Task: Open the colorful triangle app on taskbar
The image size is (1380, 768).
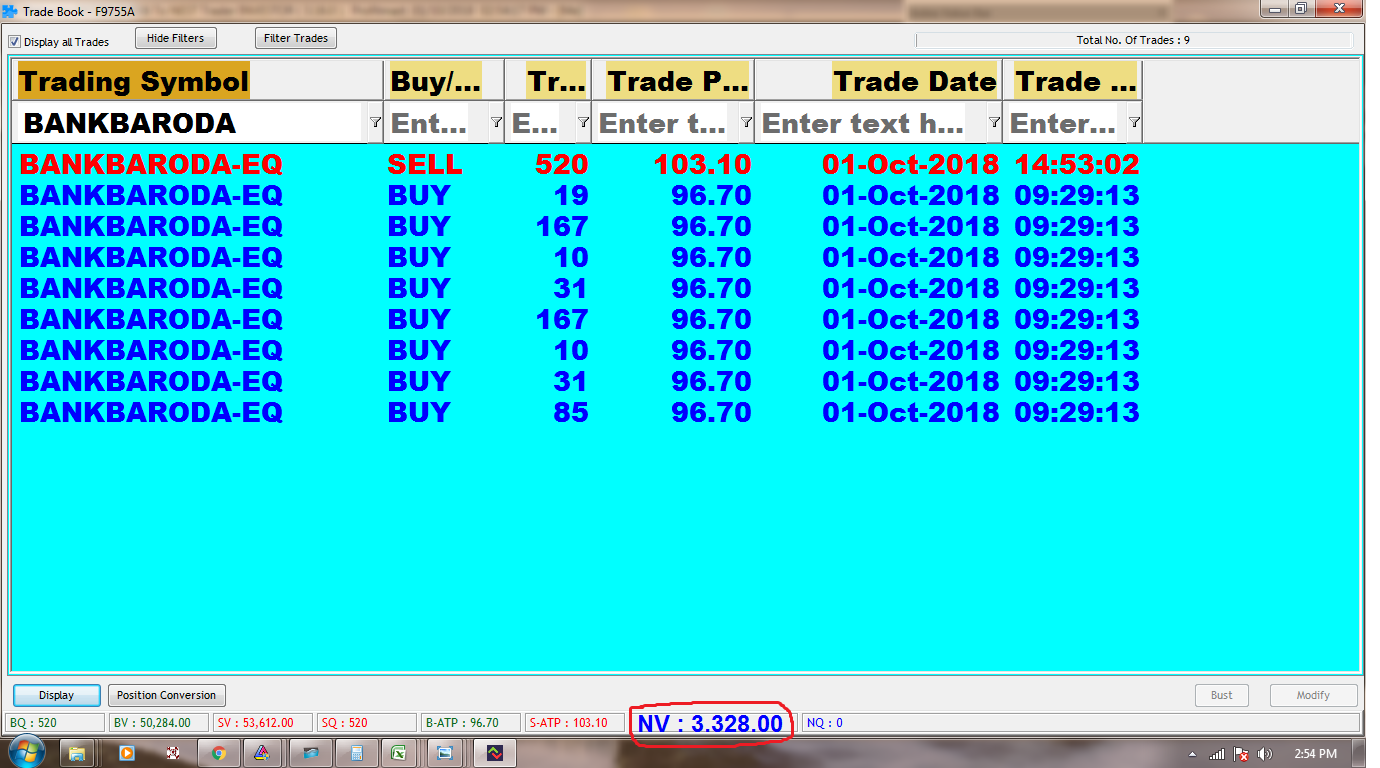Action: [x=261, y=752]
